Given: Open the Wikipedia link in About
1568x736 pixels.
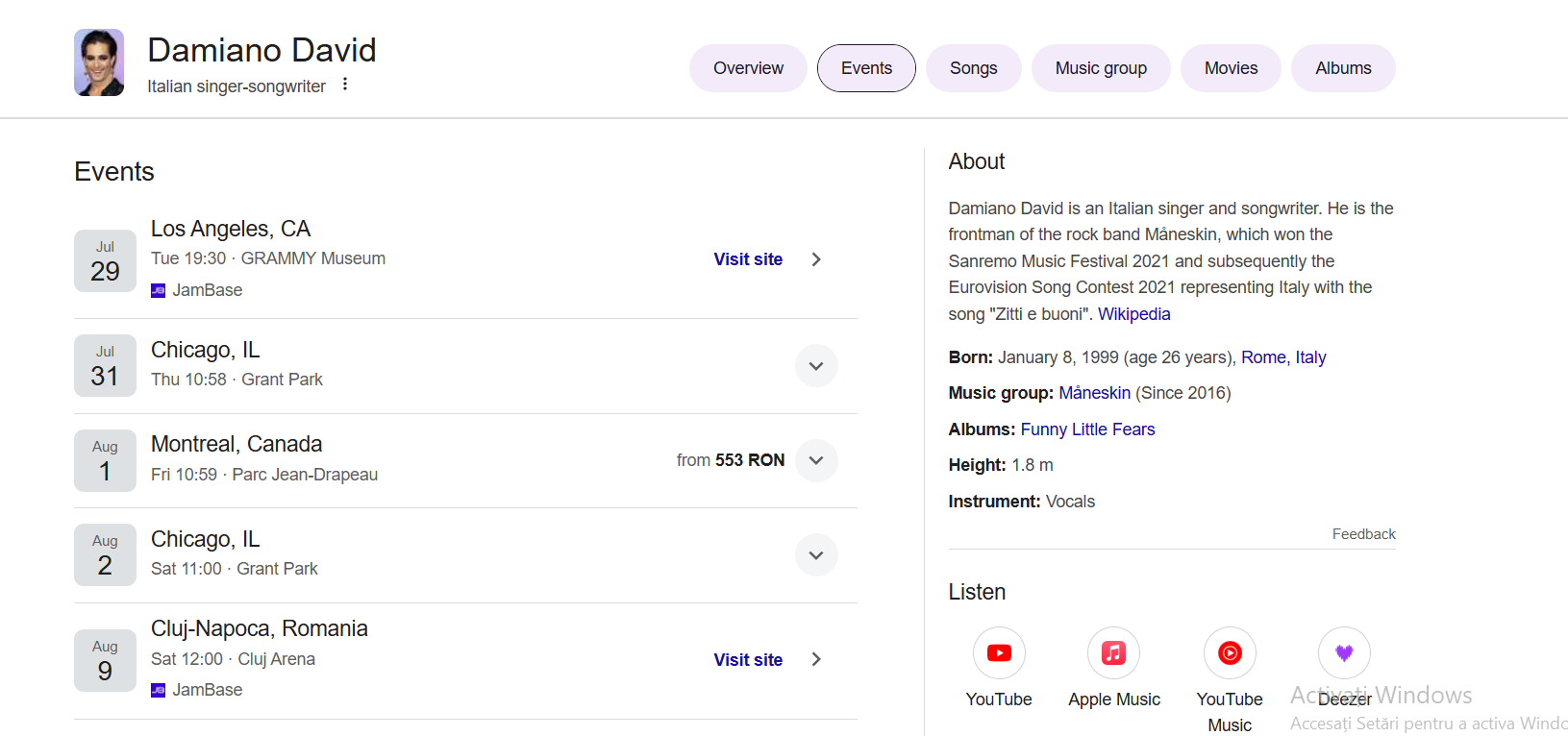Looking at the screenshot, I should (x=1133, y=314).
